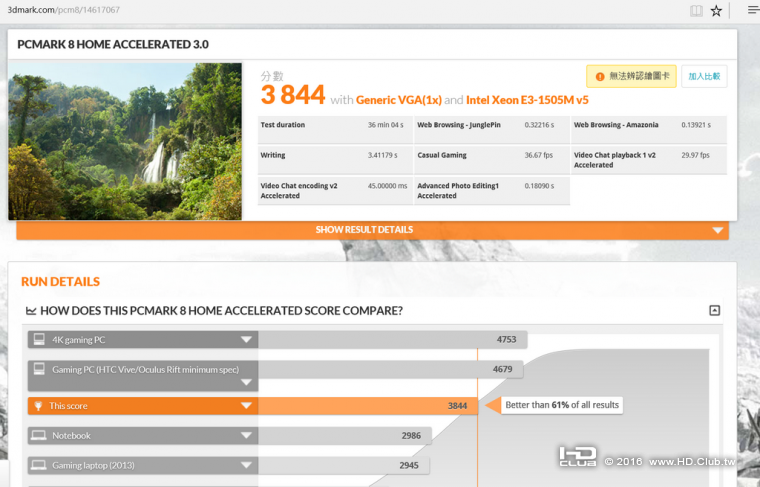The image size is (760, 487).
Task: Click the chart icon beside score compare heading
Action: click(x=31, y=311)
